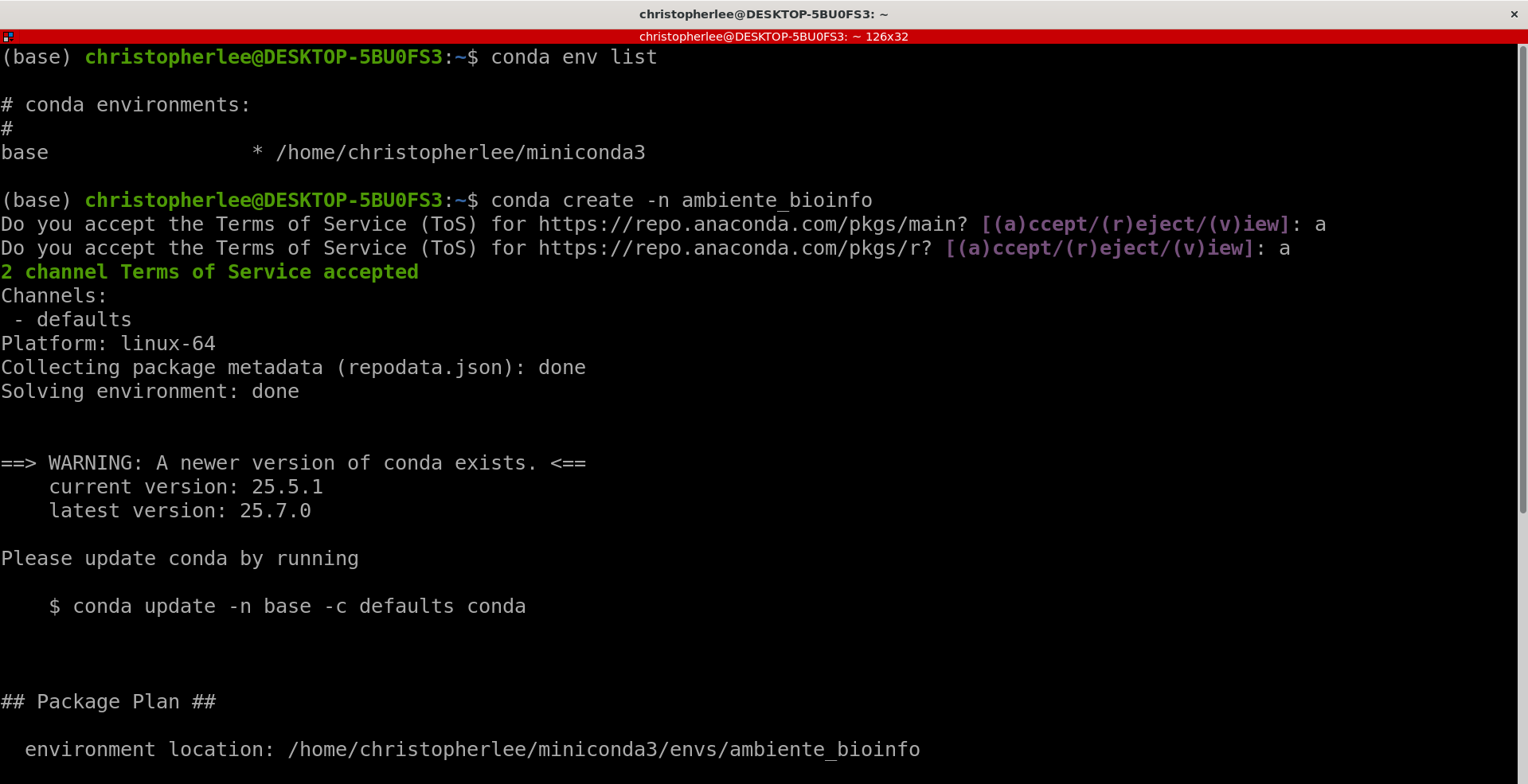
Task: Click the WARNING newer version of conda line
Action: tap(293, 463)
